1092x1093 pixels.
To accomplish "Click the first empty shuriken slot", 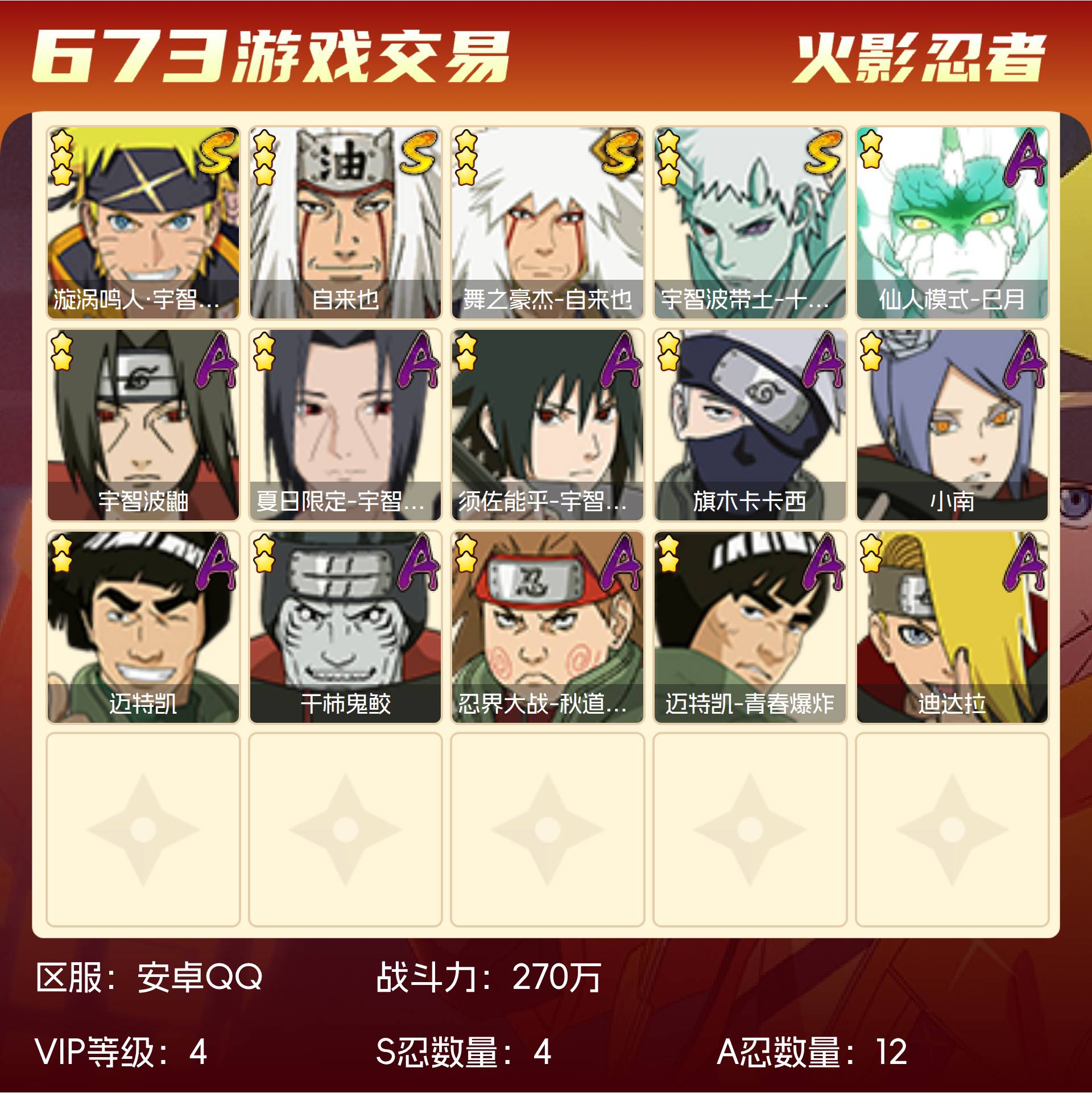I will pos(143,830).
